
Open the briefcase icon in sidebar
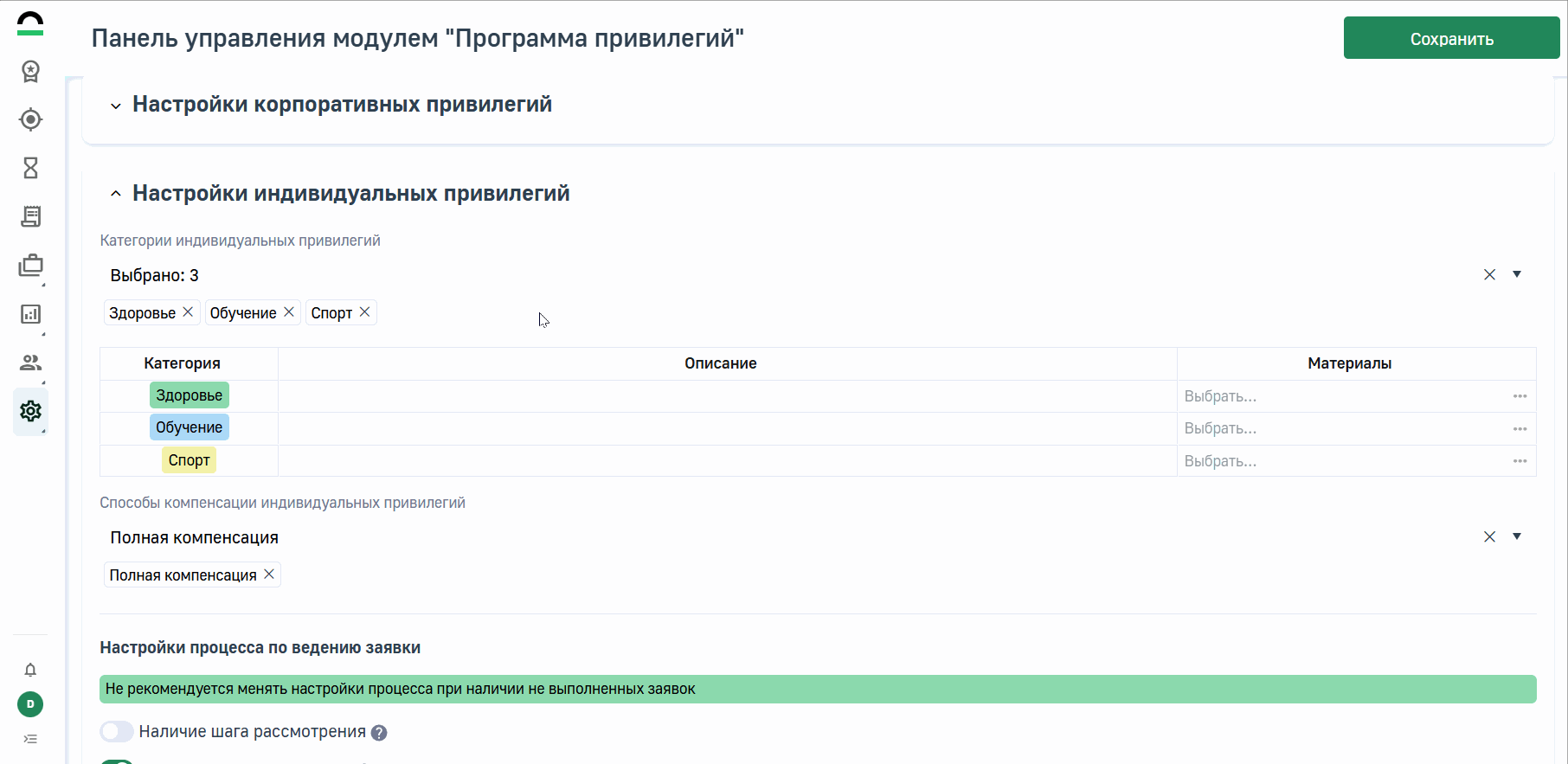point(30,266)
